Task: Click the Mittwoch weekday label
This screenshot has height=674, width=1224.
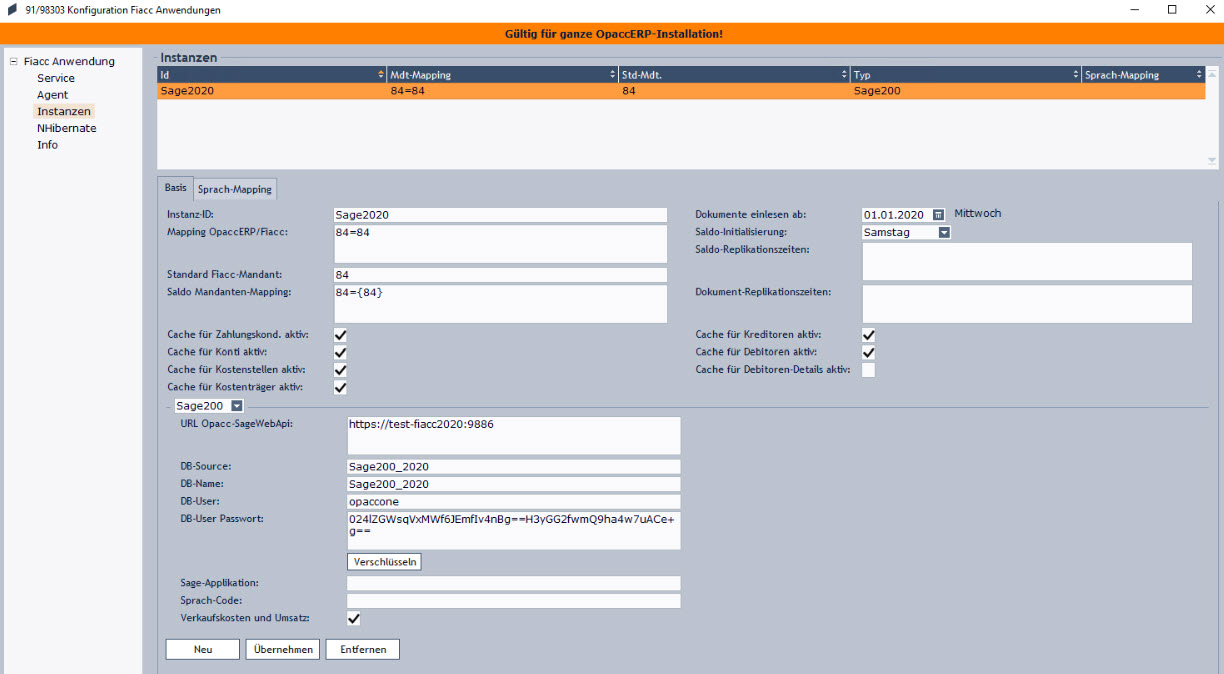Action: pos(978,213)
